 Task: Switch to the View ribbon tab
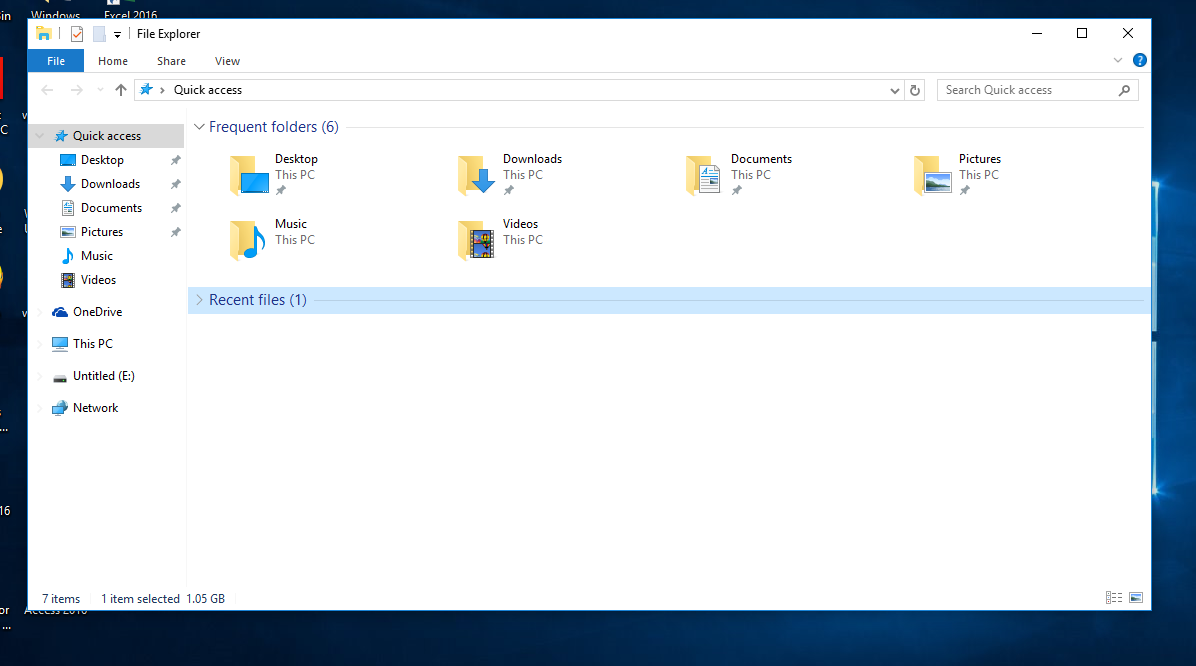tap(227, 61)
